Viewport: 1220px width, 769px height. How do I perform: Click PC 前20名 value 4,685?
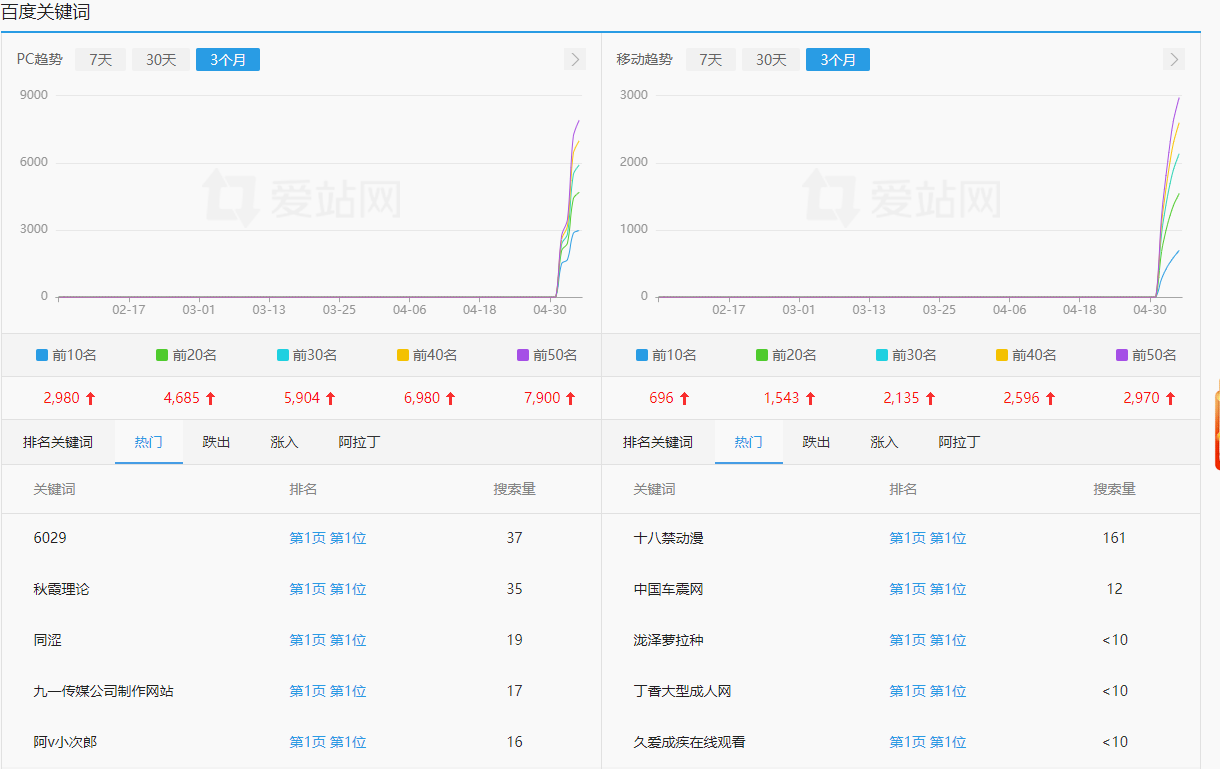pyautogui.click(x=182, y=398)
